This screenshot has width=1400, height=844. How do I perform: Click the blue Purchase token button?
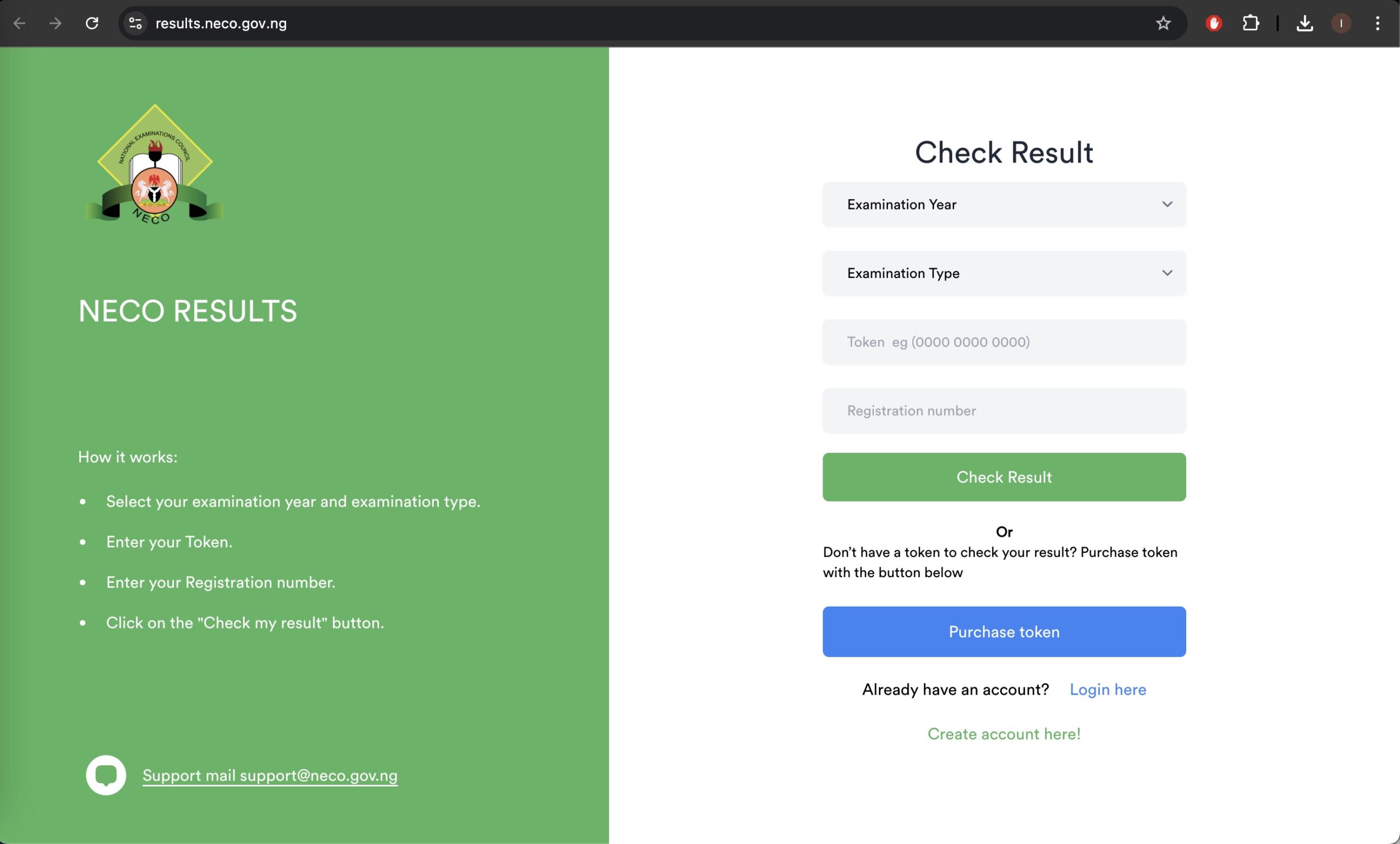tap(1004, 631)
